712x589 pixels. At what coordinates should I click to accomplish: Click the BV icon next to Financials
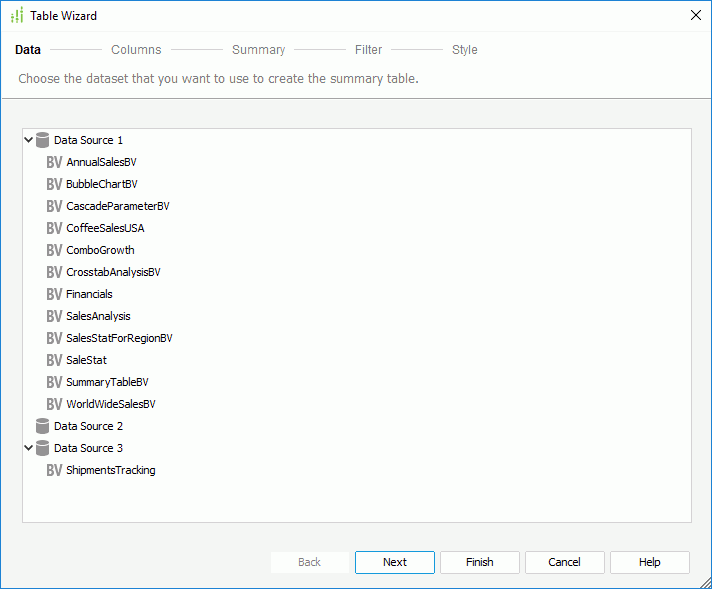(54, 294)
